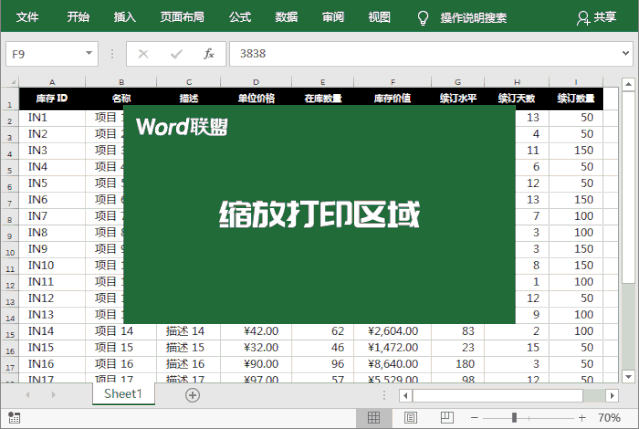Click the Select All corner triangle
Image resolution: width=639 pixels, height=429 pixels.
point(13,82)
